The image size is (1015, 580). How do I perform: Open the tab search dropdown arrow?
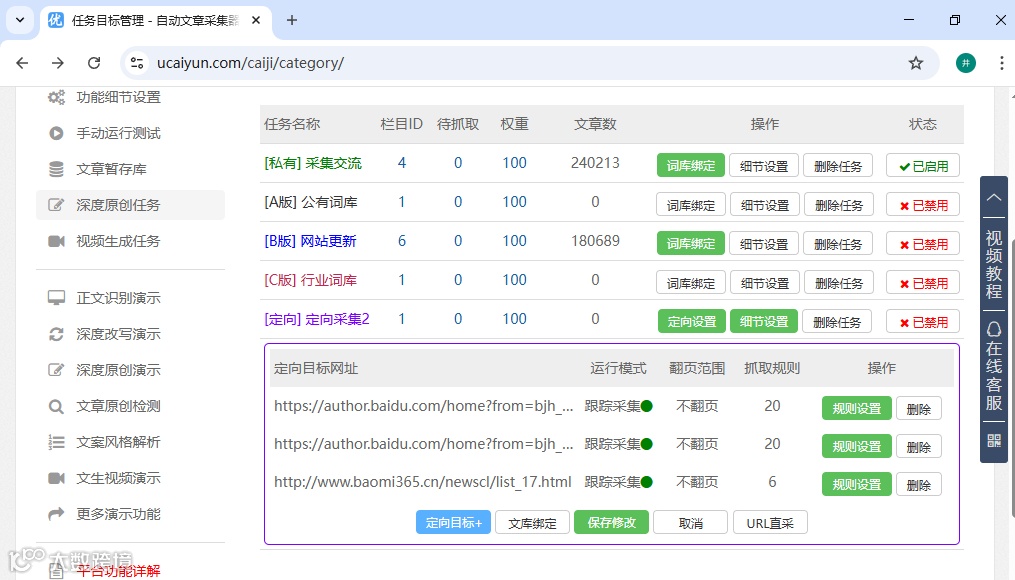click(x=20, y=20)
